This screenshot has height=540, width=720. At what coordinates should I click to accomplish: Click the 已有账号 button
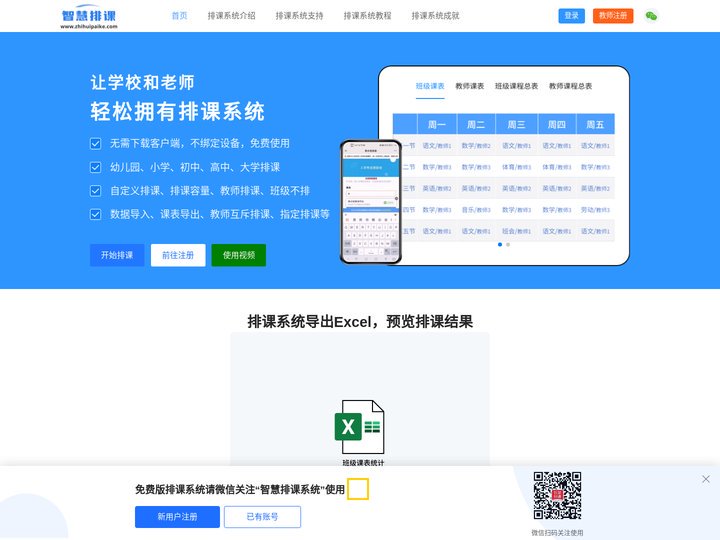coord(263,517)
